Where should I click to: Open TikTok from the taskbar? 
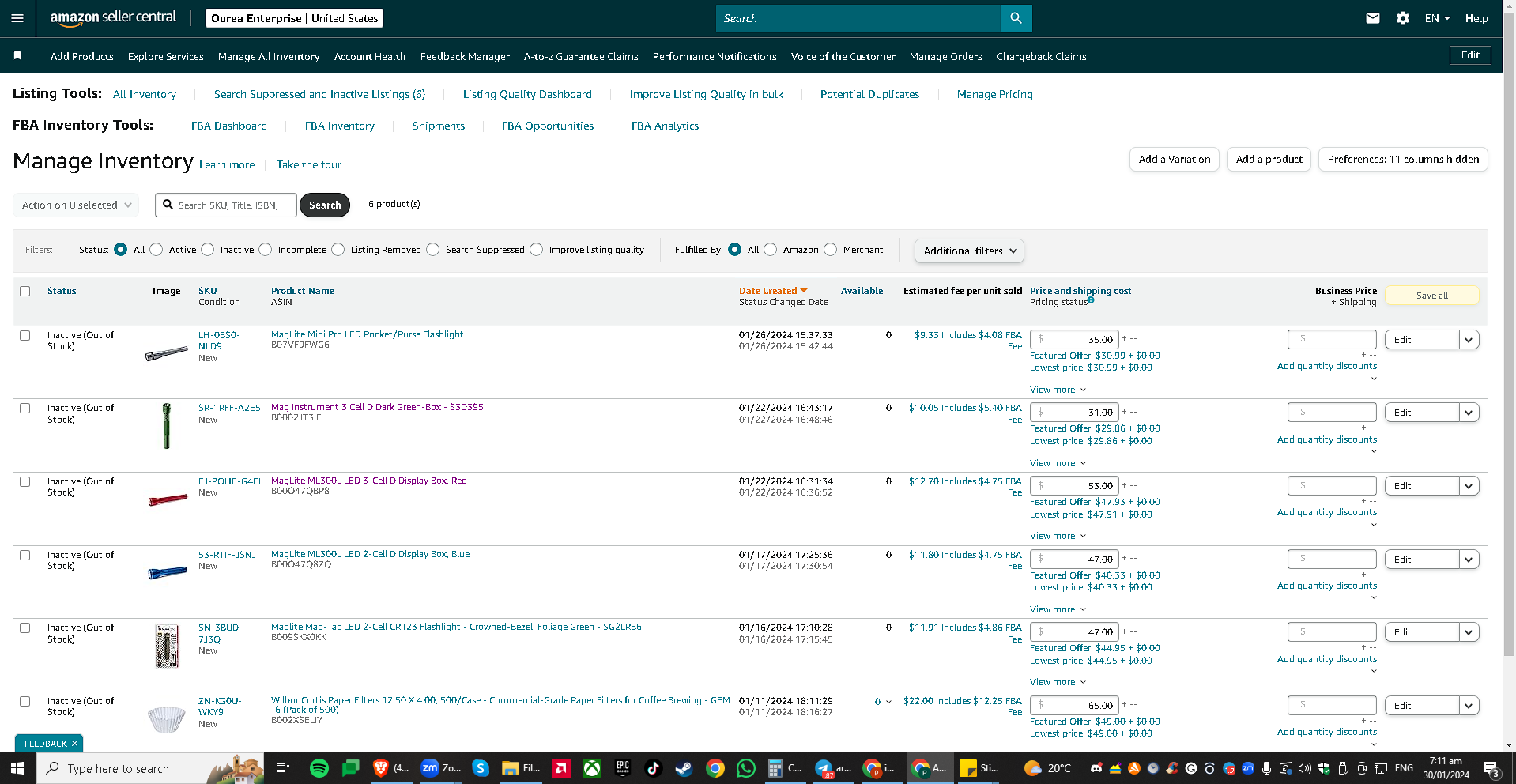653,767
